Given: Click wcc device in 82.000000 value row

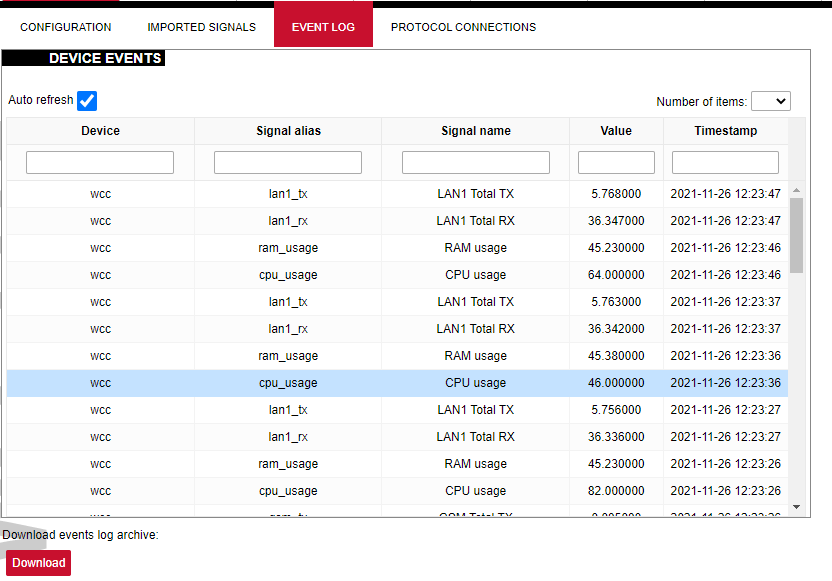Looking at the screenshot, I should (x=100, y=491).
